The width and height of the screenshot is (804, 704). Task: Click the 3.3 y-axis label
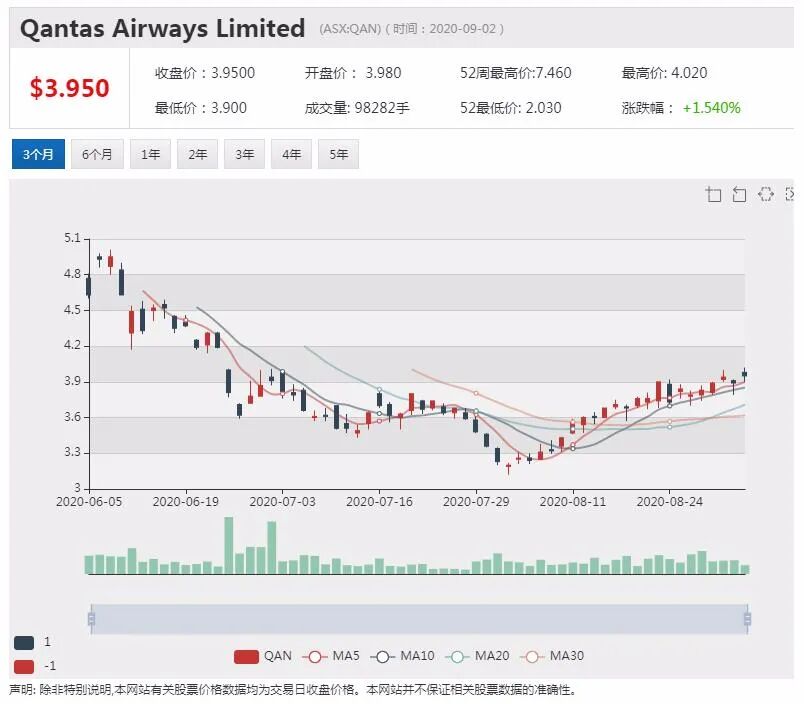point(72,452)
